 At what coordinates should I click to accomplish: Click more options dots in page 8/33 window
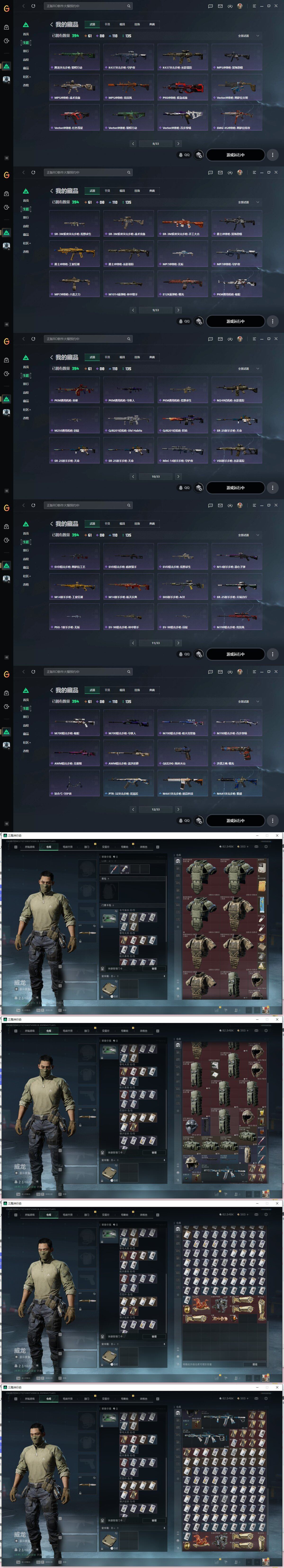click(x=272, y=155)
